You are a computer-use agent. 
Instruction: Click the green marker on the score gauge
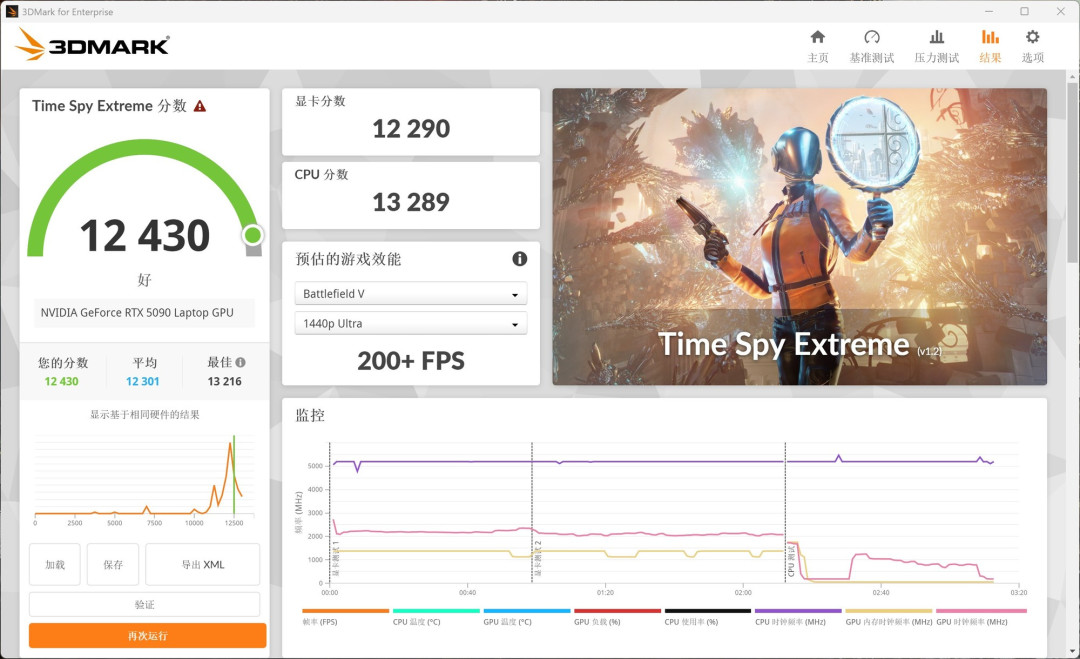253,236
